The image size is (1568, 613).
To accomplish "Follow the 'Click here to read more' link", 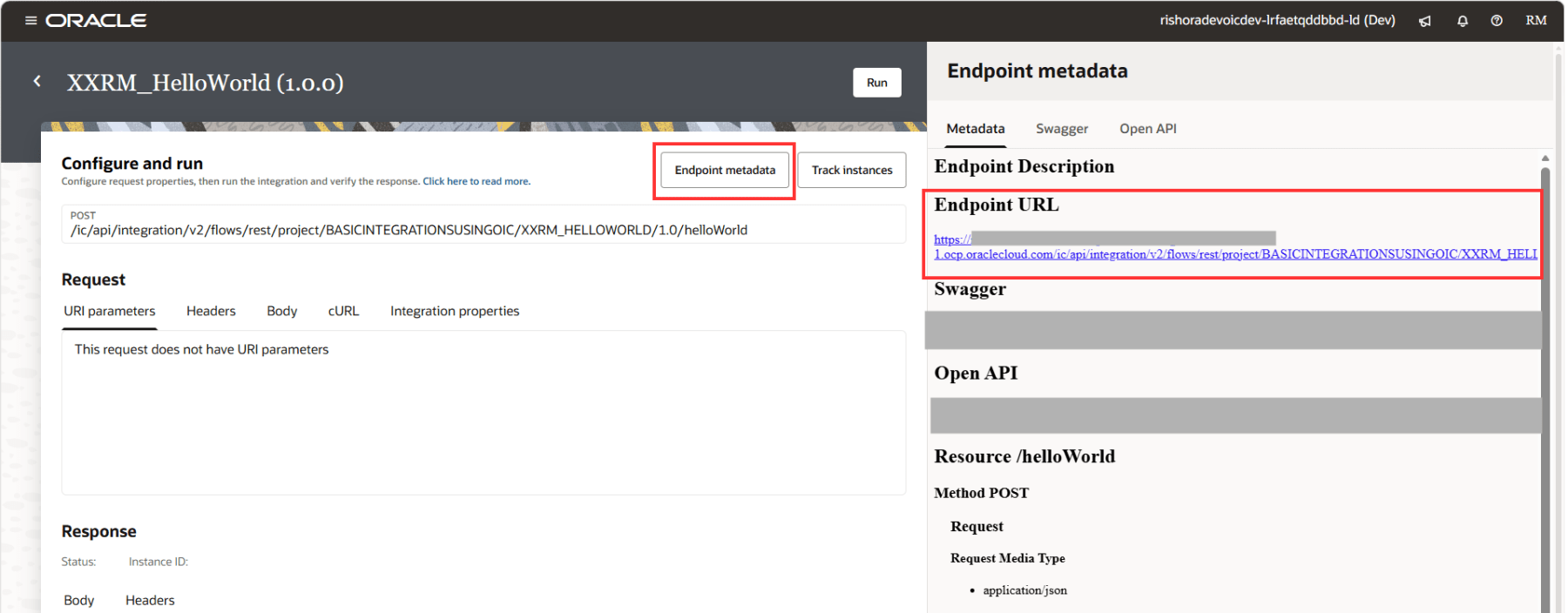I will point(476,182).
